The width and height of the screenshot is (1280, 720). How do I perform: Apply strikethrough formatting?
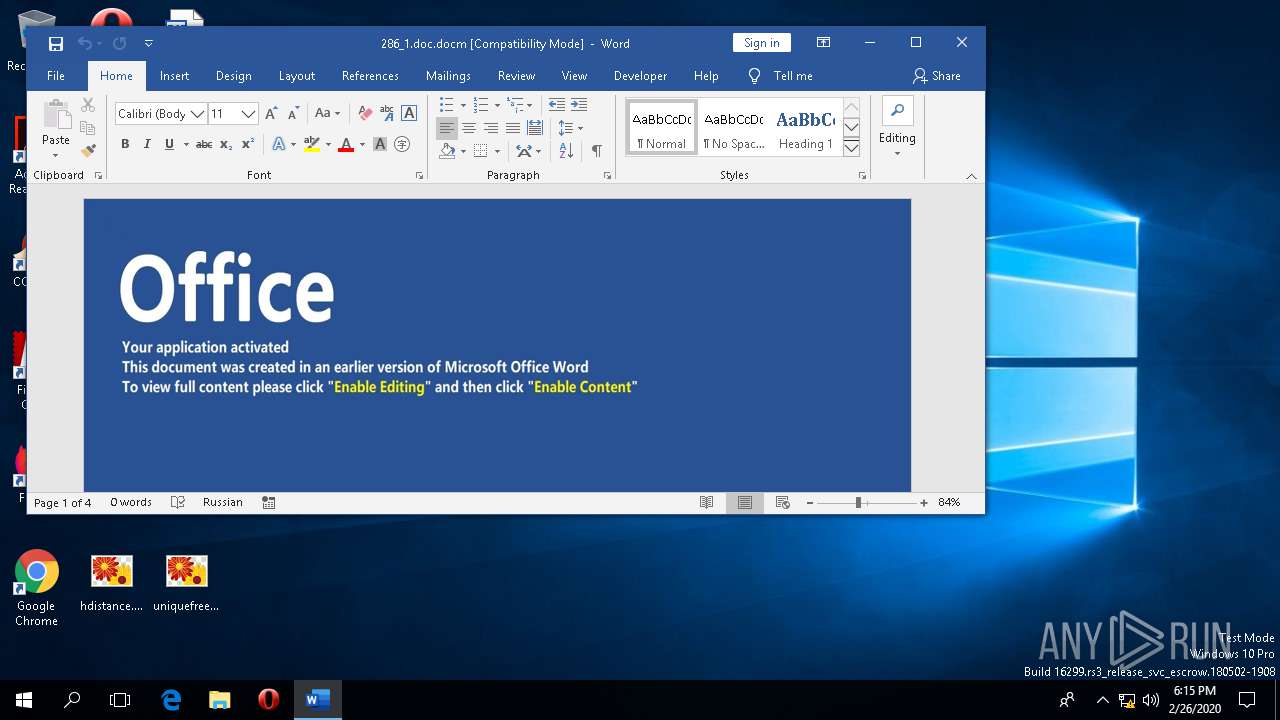tap(204, 144)
